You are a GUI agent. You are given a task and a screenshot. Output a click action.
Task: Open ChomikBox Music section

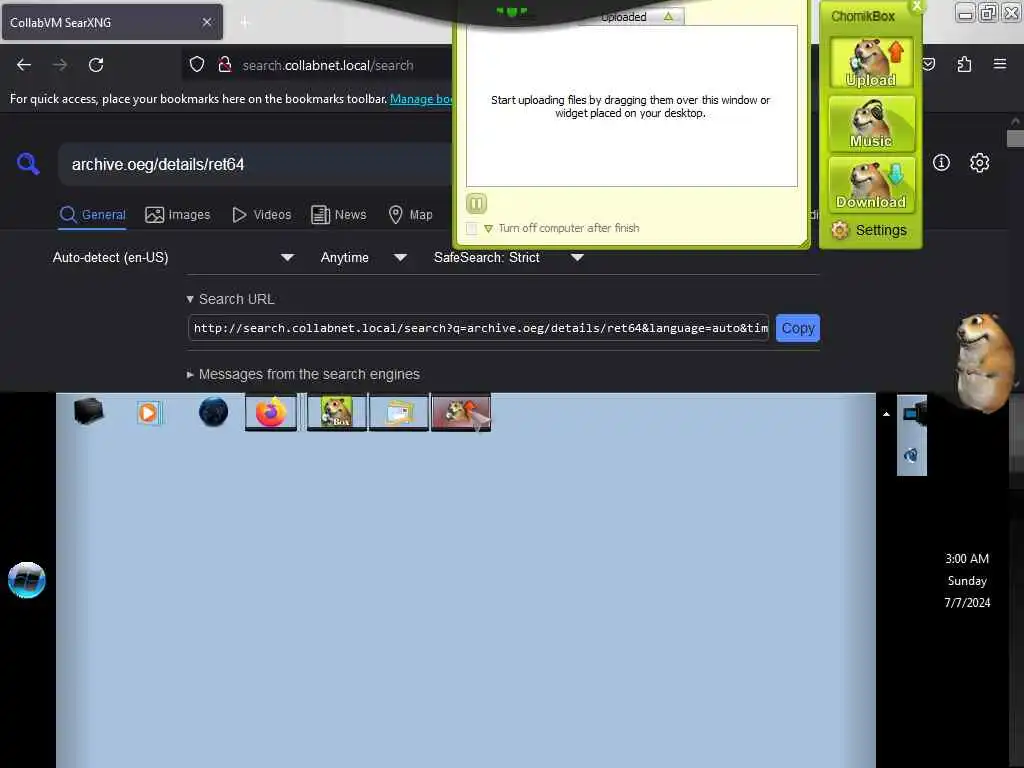tap(871, 123)
